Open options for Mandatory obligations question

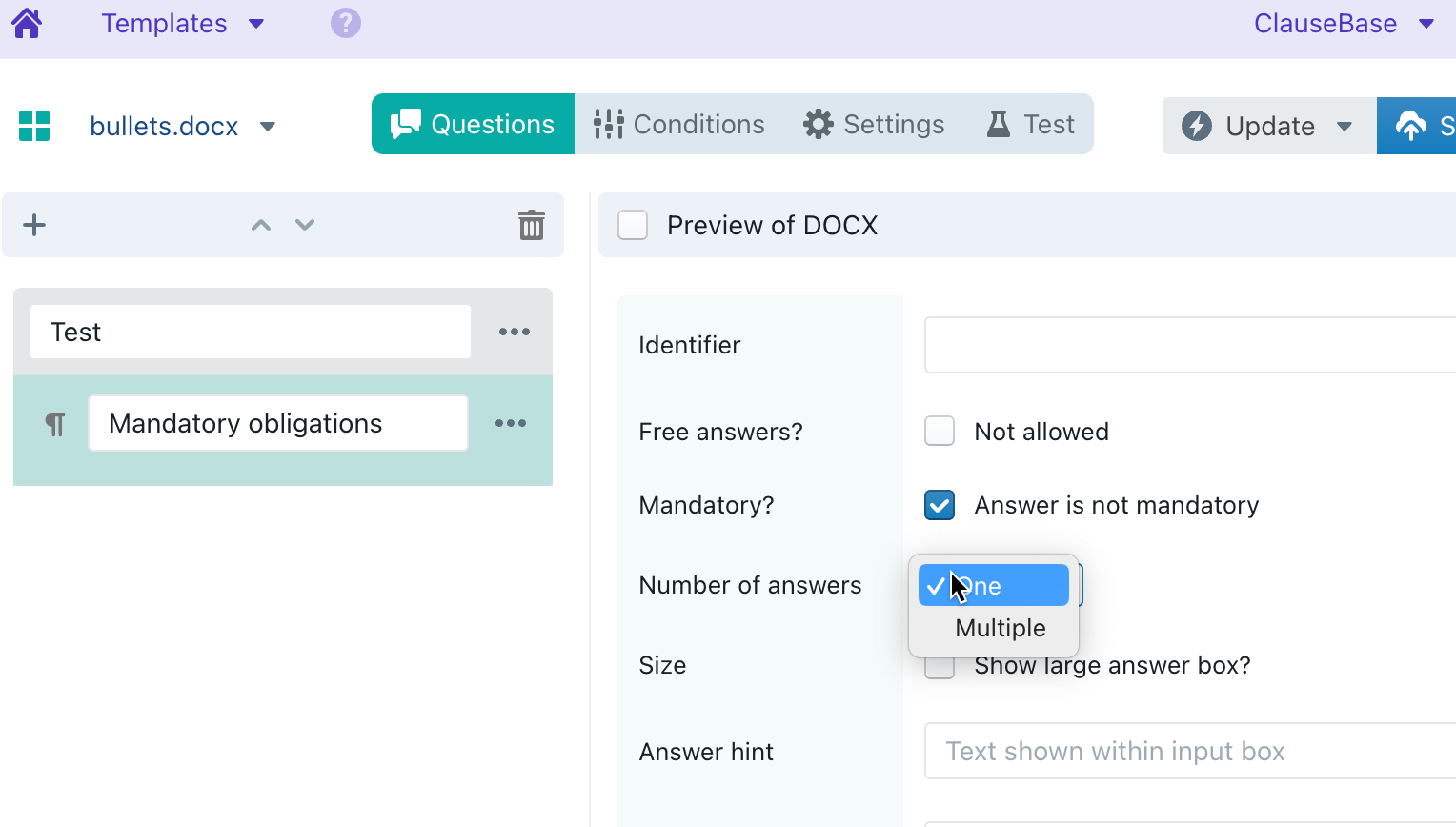point(511,423)
